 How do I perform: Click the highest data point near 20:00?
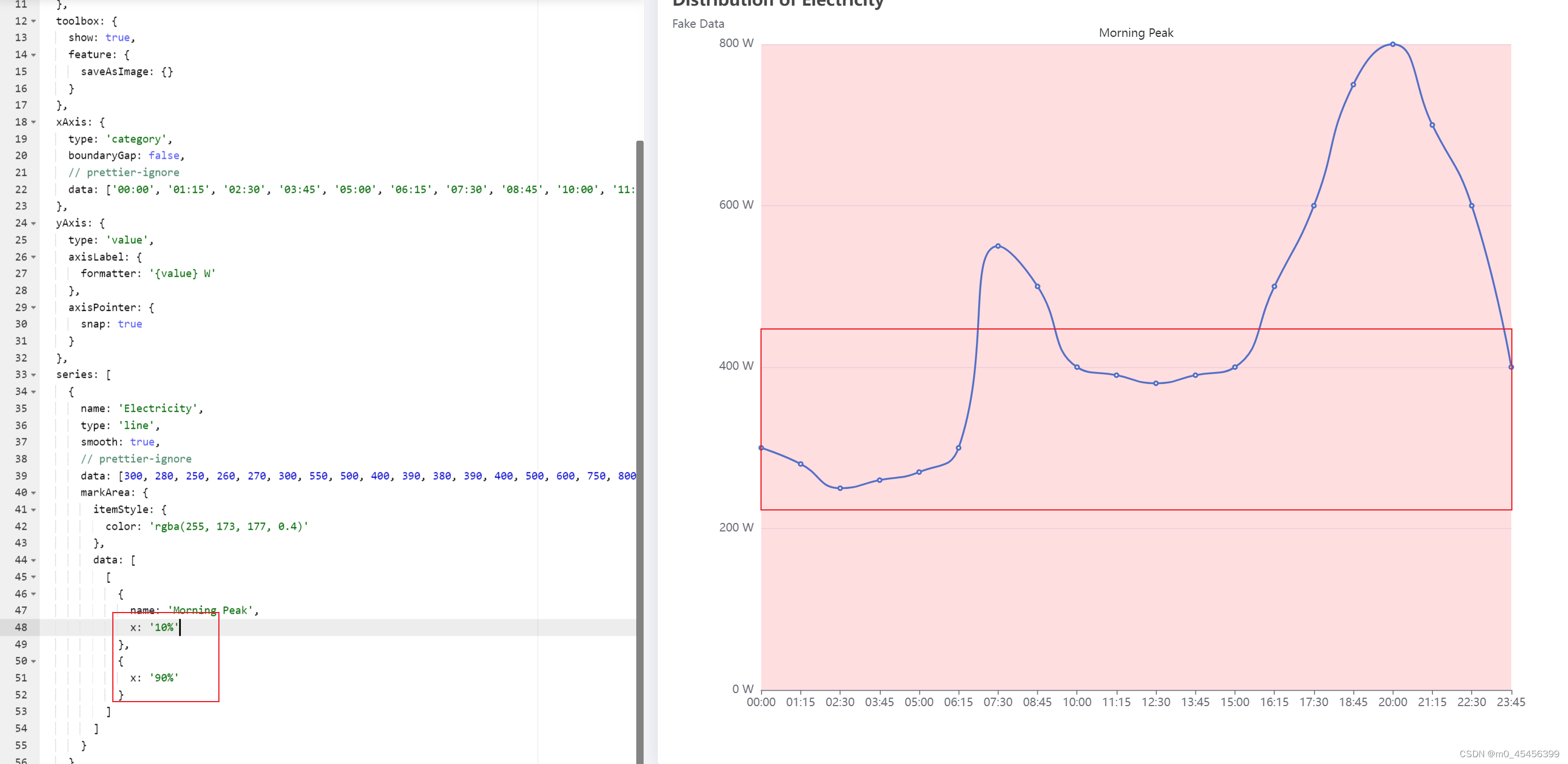pyautogui.click(x=1392, y=44)
